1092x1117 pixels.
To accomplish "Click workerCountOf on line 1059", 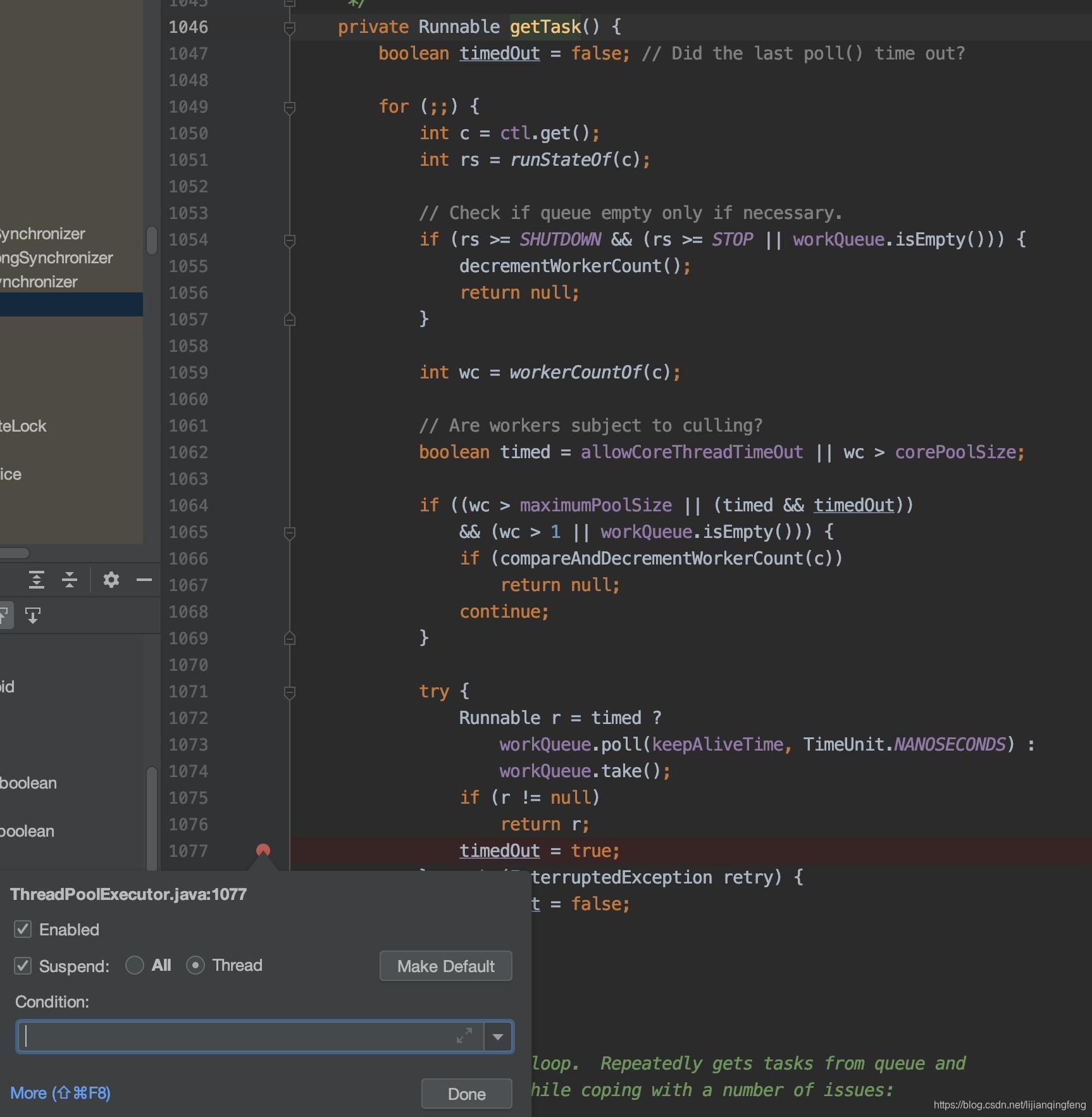I will 576,372.
